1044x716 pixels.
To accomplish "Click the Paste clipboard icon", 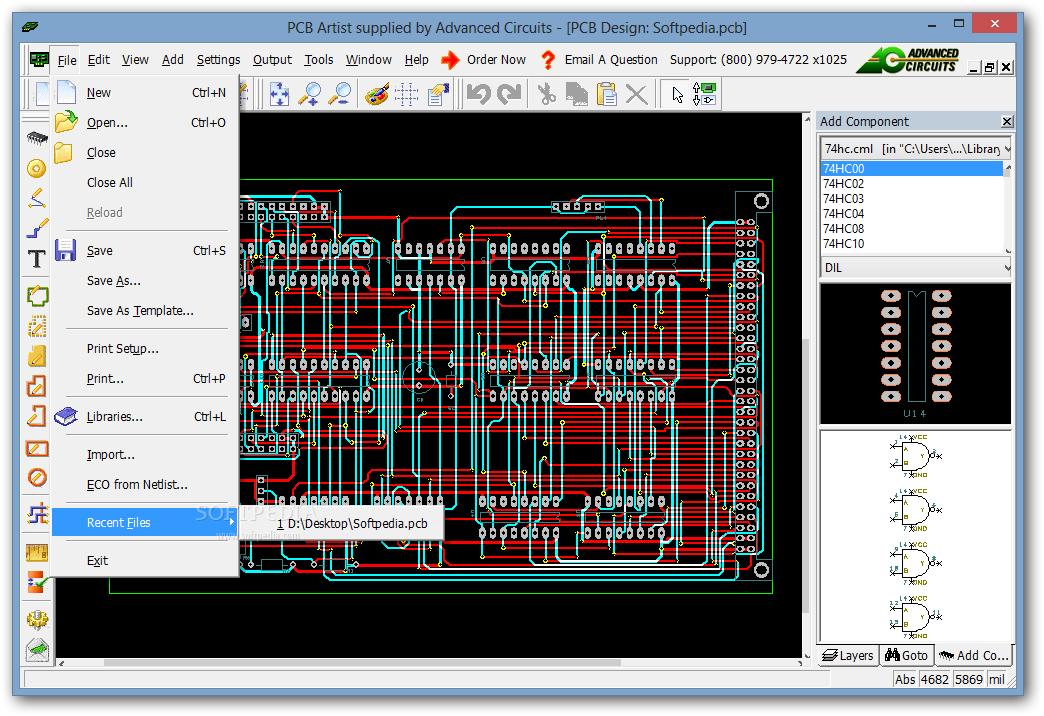I will point(607,94).
